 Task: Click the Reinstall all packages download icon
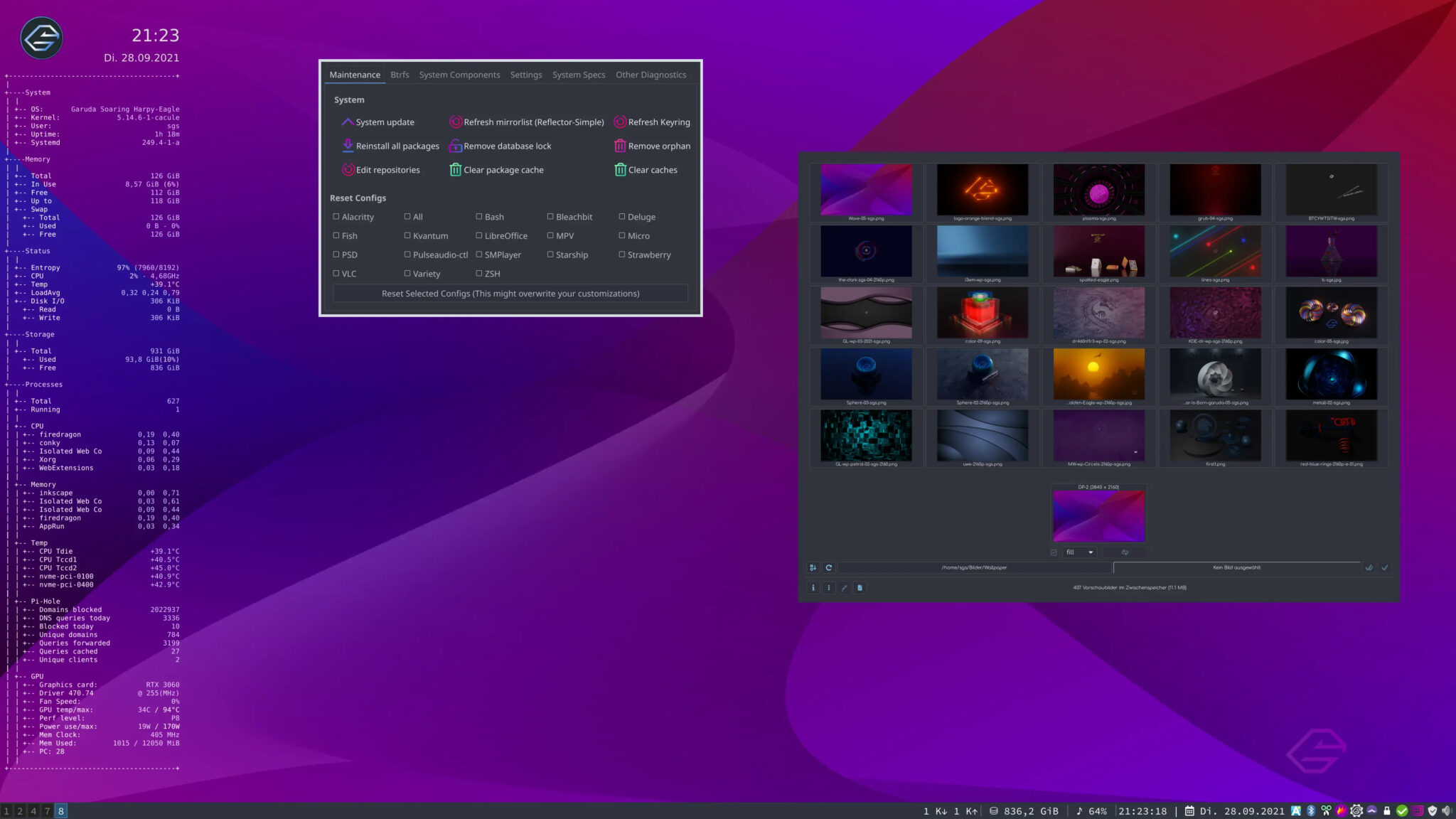pyautogui.click(x=348, y=146)
